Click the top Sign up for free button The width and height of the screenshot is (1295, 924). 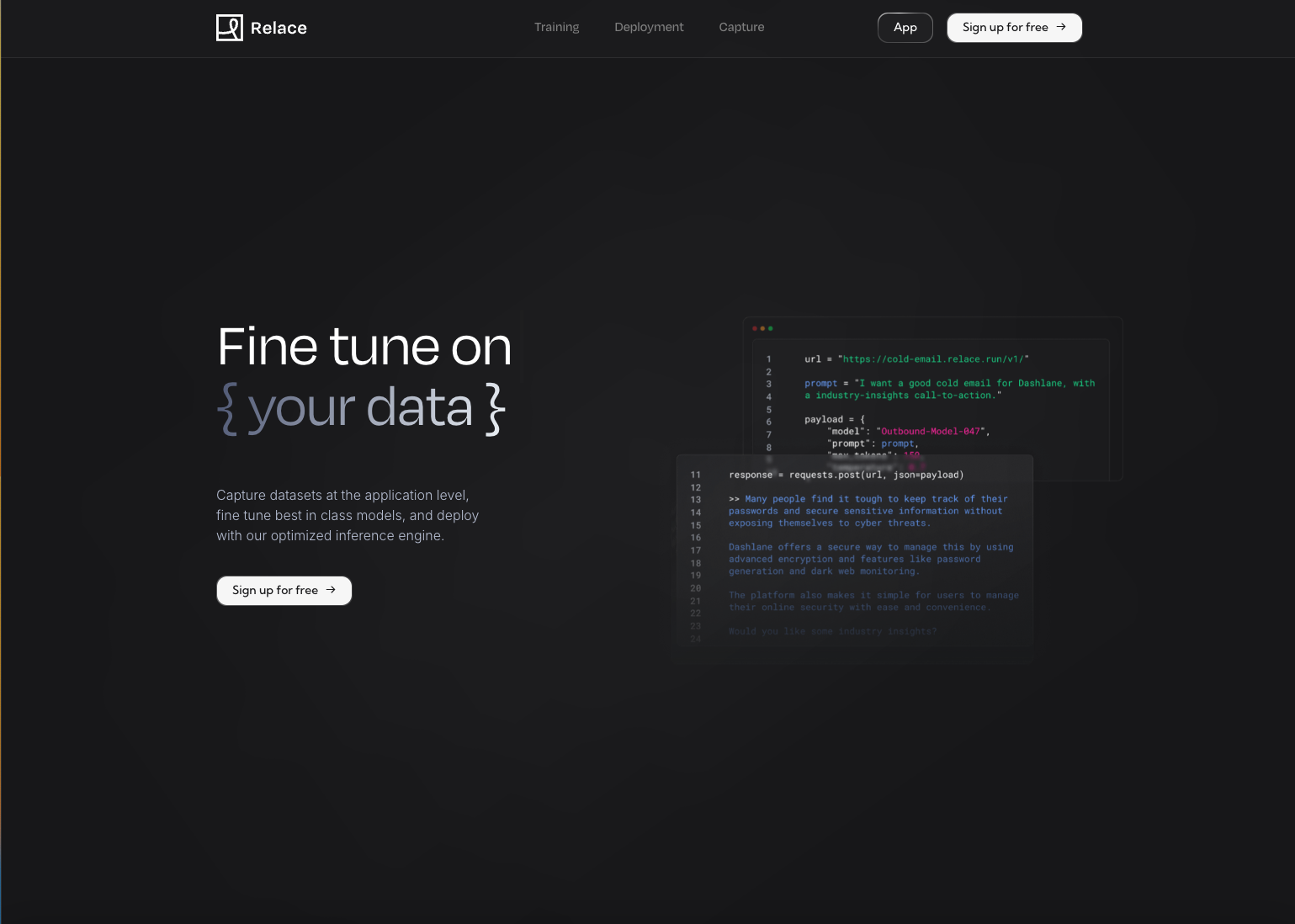point(1014,27)
